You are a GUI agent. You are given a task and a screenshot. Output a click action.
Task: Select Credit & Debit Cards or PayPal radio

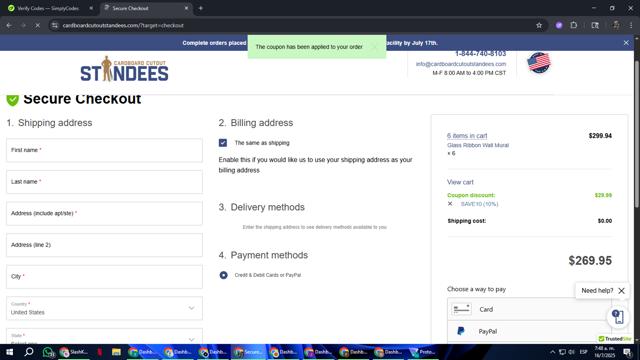click(x=223, y=275)
